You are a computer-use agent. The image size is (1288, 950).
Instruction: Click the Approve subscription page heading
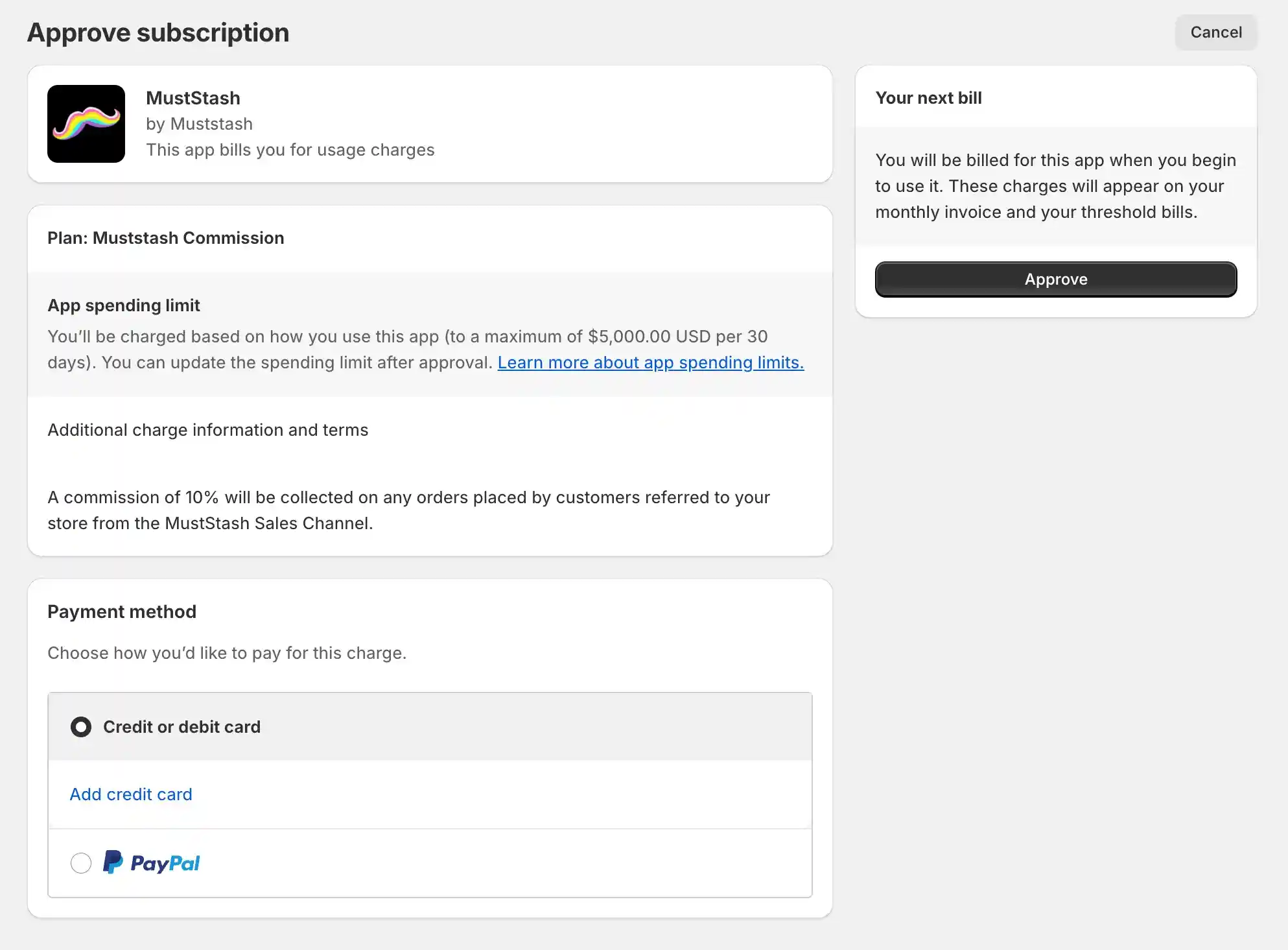pos(158,32)
